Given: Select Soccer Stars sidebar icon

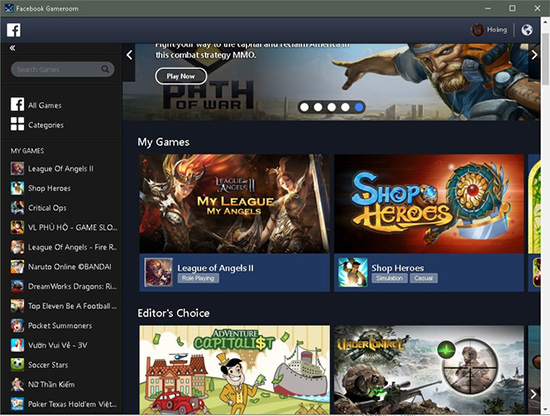Looking at the screenshot, I should click(17, 365).
